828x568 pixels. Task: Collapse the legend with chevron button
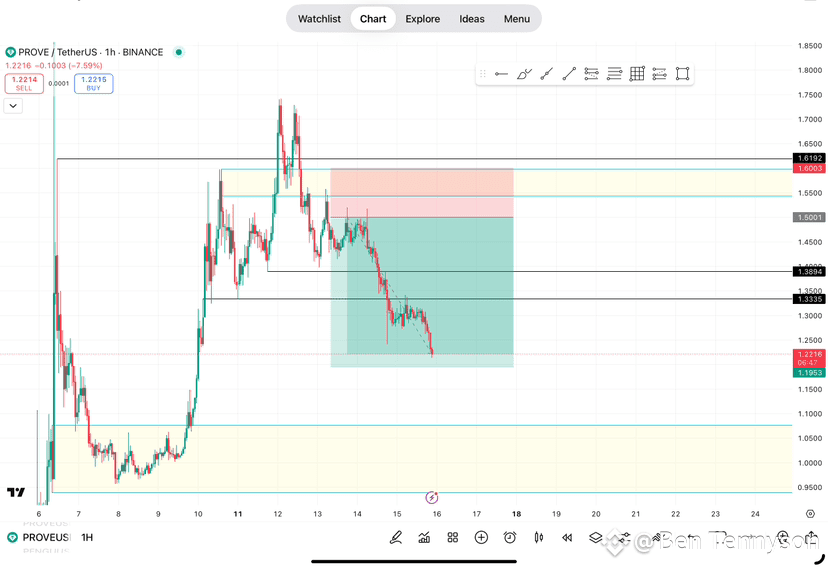click(13, 106)
